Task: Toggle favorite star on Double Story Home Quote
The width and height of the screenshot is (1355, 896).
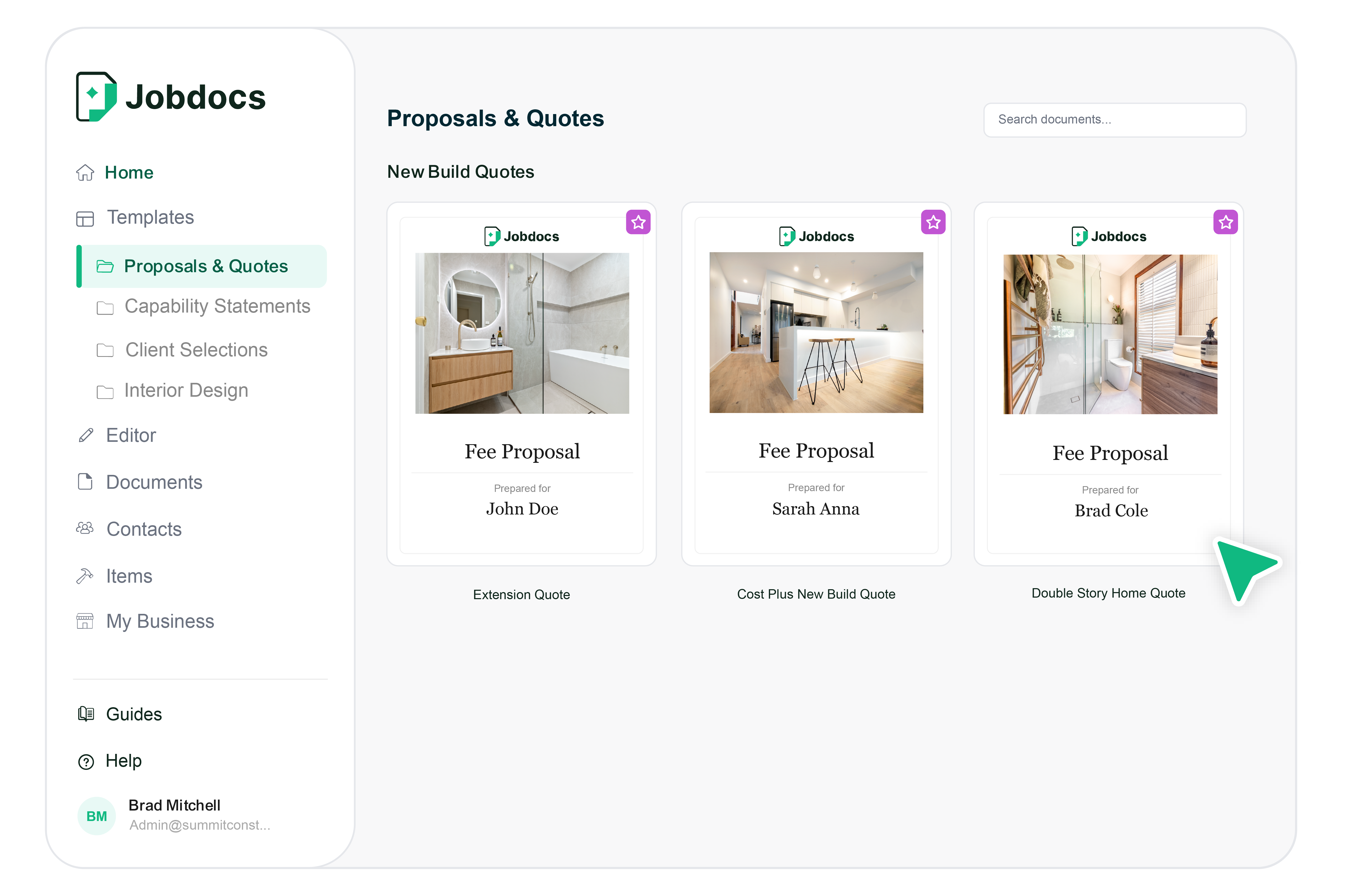Action: [1225, 222]
